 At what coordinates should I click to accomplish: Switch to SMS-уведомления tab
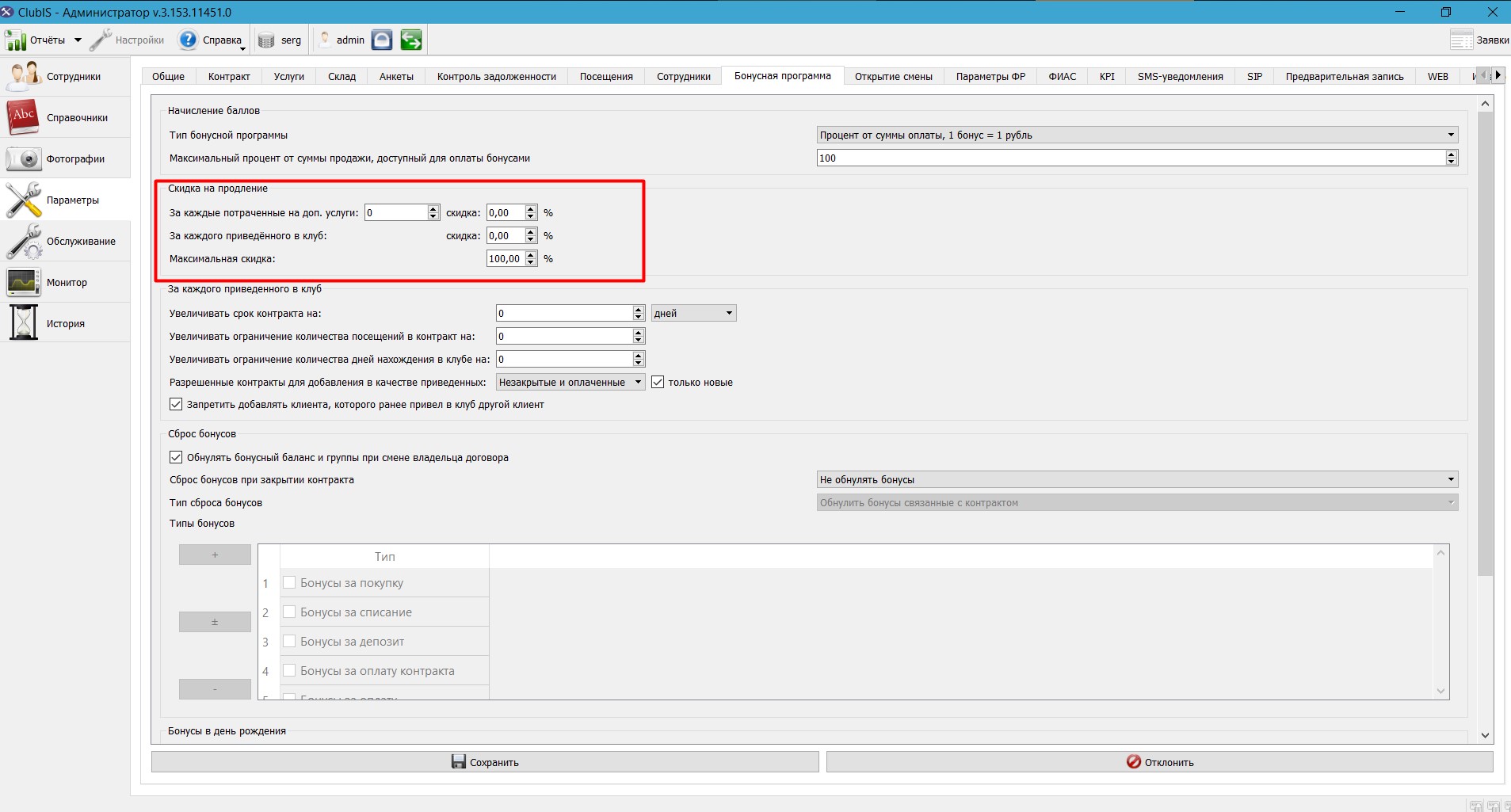pos(1180,76)
